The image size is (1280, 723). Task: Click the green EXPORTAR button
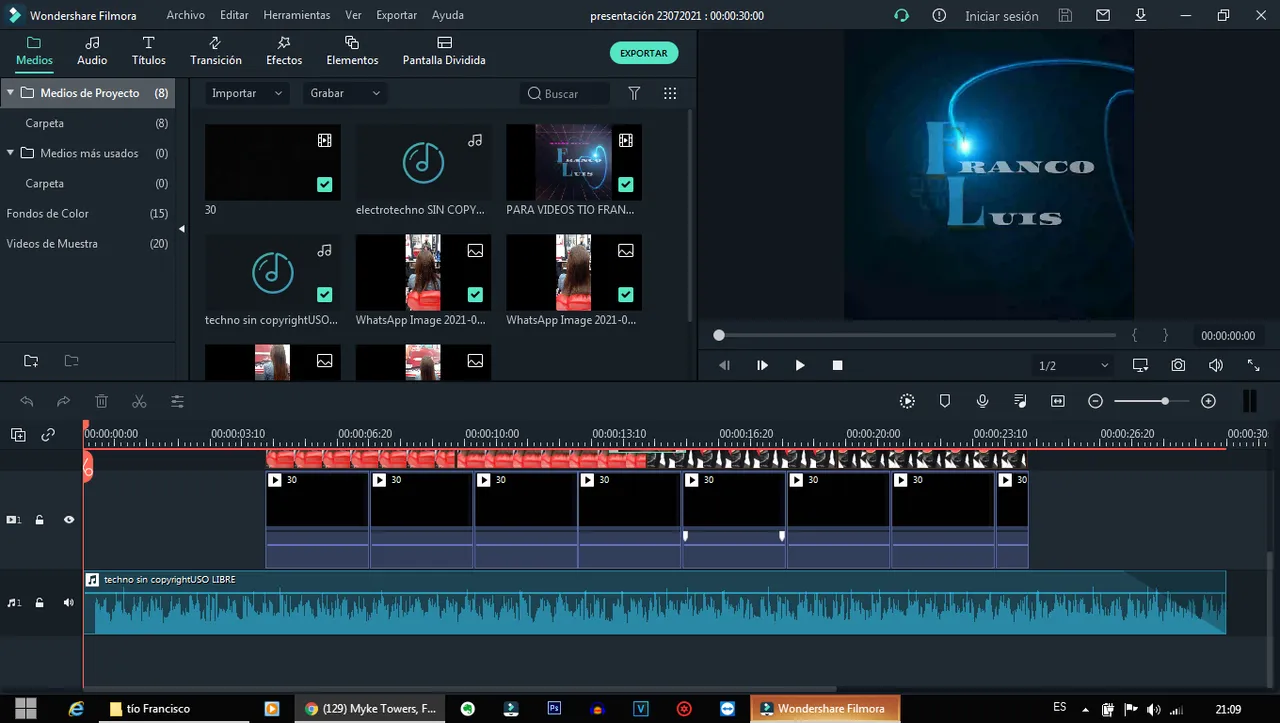pyautogui.click(x=644, y=53)
